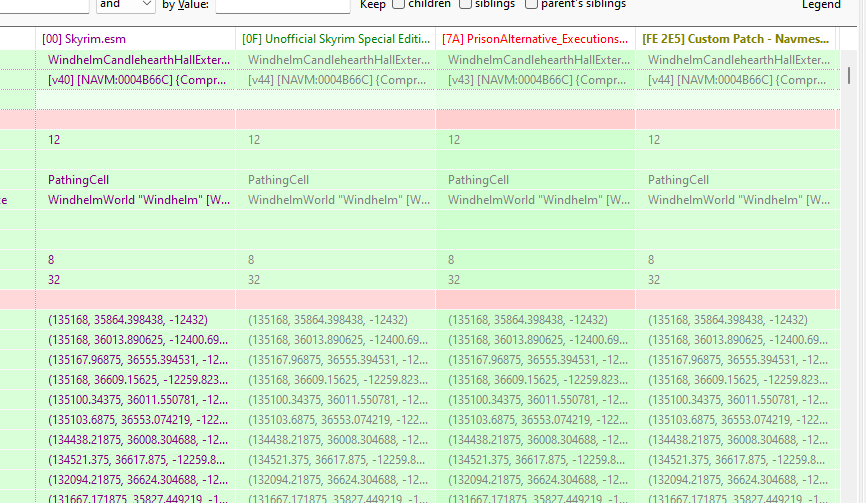Image resolution: width=866 pixels, height=503 pixels.
Task: Select (132094.21875, 36624.304688 vertex in PrisonAlternative
Action: pyautogui.click(x=536, y=480)
